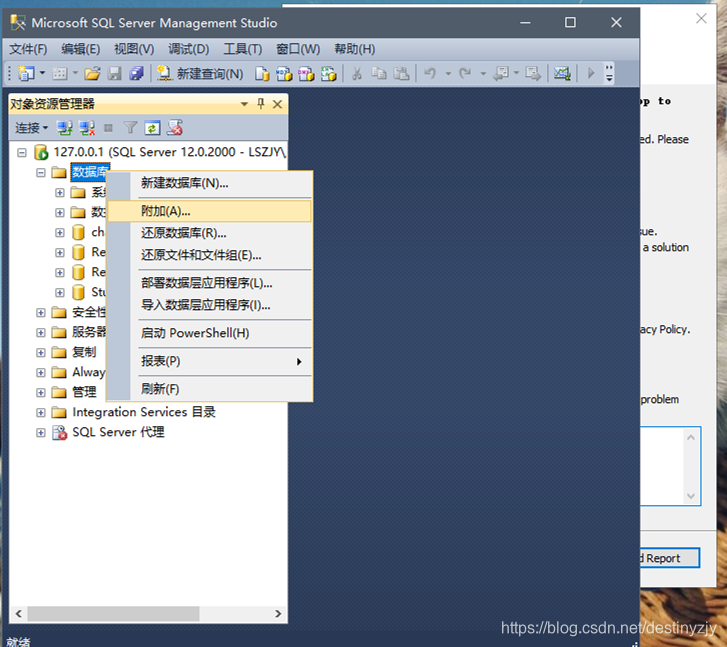Open the 帮助(H) menu

tap(355, 49)
